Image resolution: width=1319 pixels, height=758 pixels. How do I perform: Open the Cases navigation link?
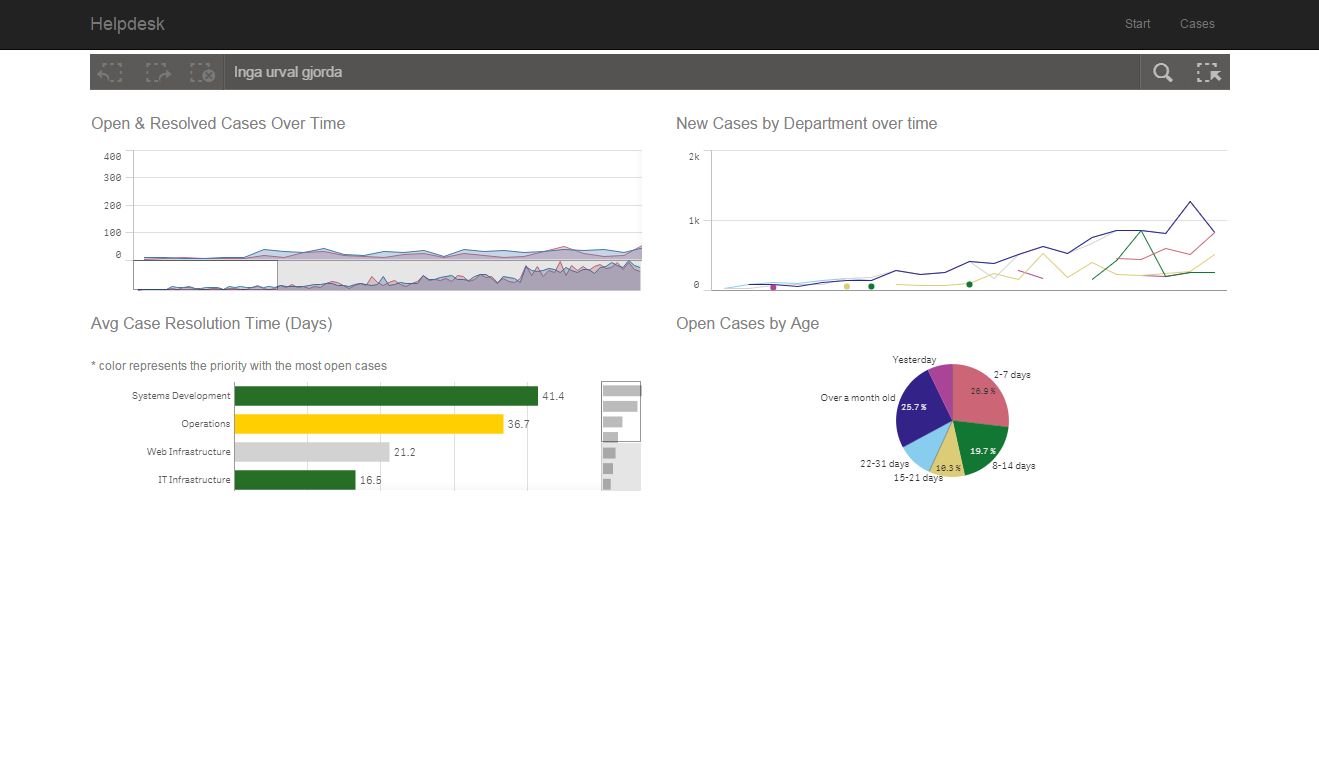(1197, 24)
